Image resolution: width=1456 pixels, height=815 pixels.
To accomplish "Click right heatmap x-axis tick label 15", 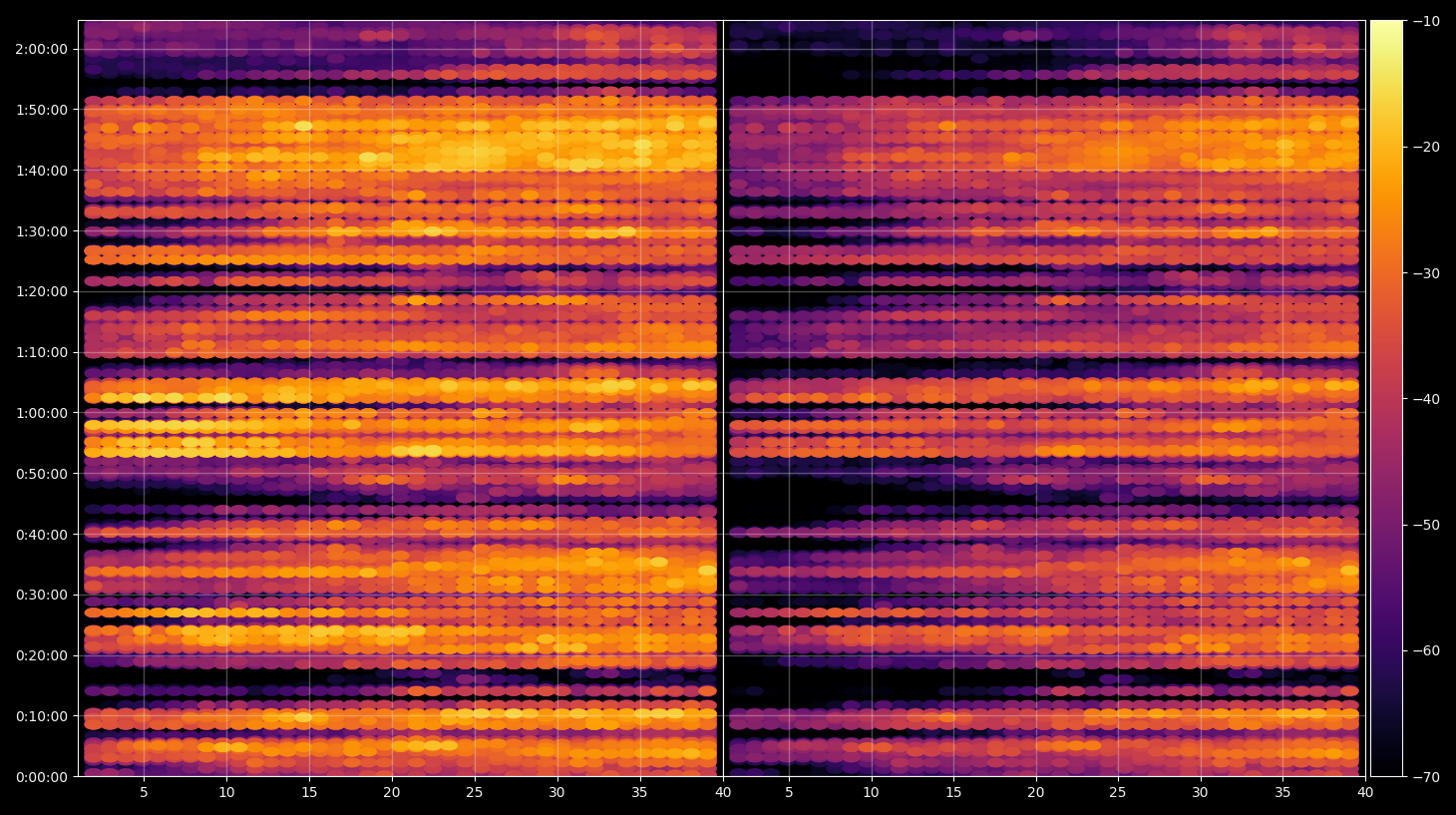I will [x=953, y=793].
